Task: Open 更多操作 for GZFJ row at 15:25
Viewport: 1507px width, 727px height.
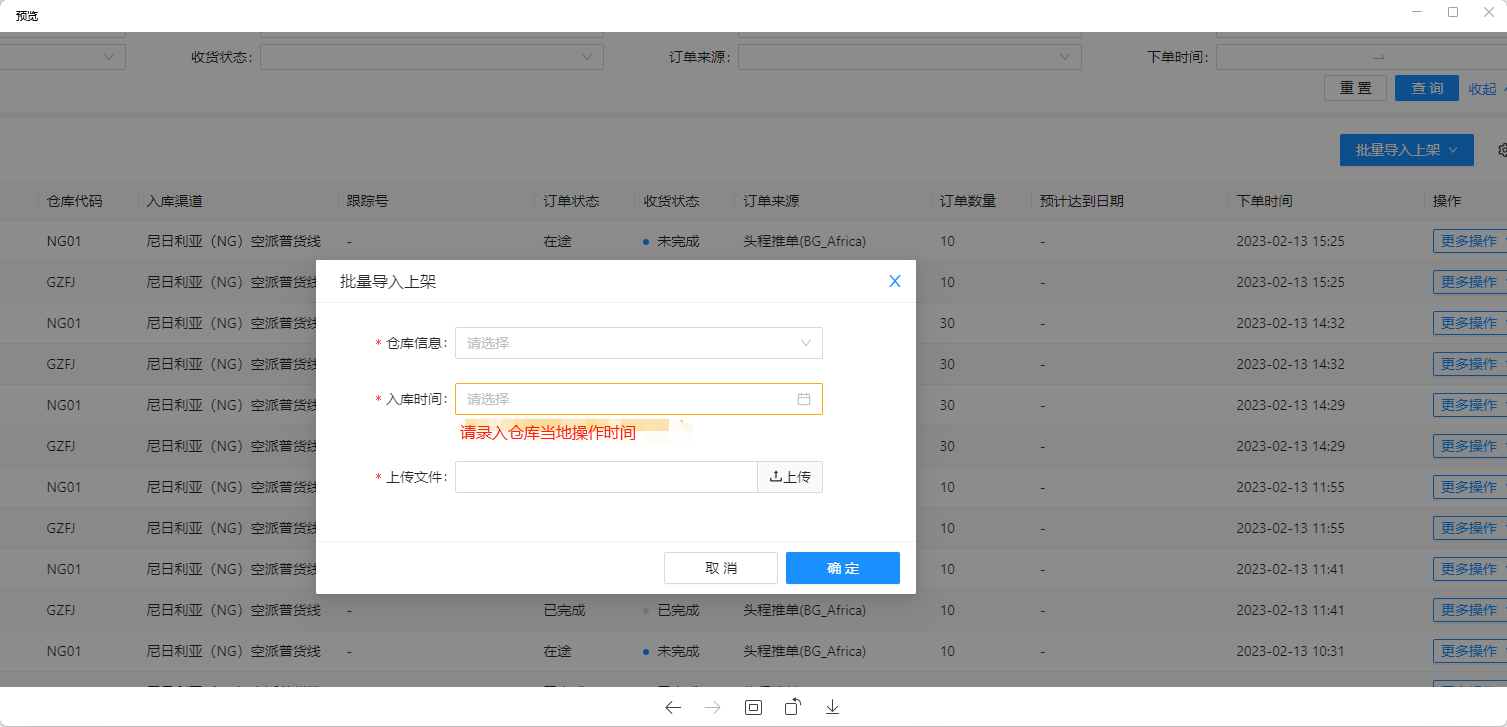Action: (x=1469, y=282)
